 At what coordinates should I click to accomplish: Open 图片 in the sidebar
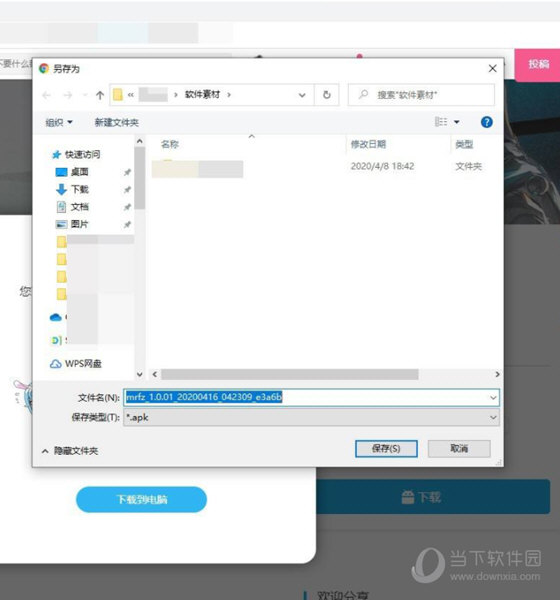(x=72, y=224)
